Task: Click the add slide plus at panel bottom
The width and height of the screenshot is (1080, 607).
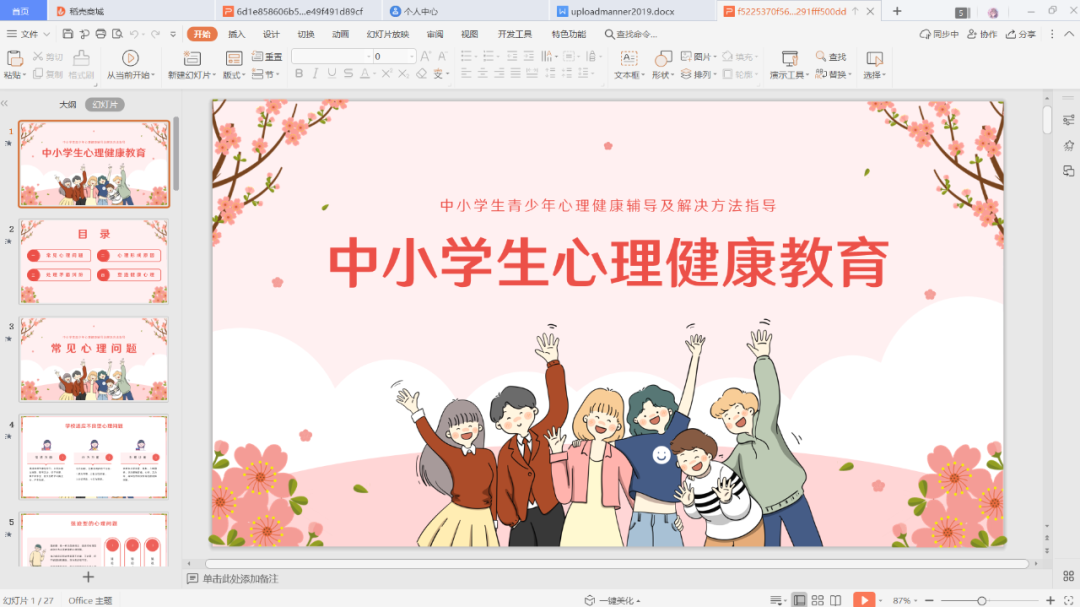Action: [88, 577]
